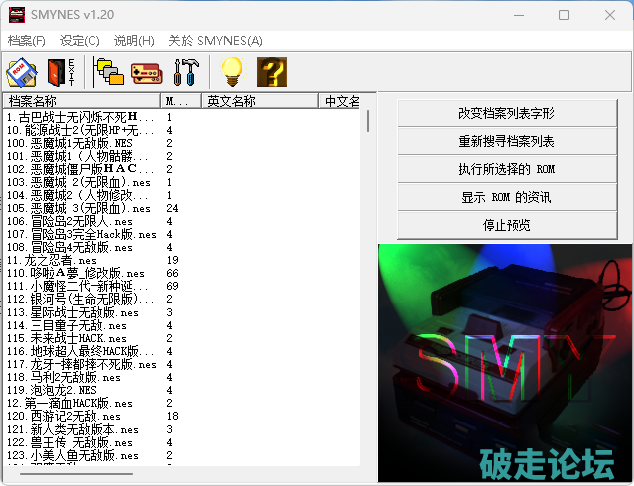Open the 档案(F) menu

[27, 40]
